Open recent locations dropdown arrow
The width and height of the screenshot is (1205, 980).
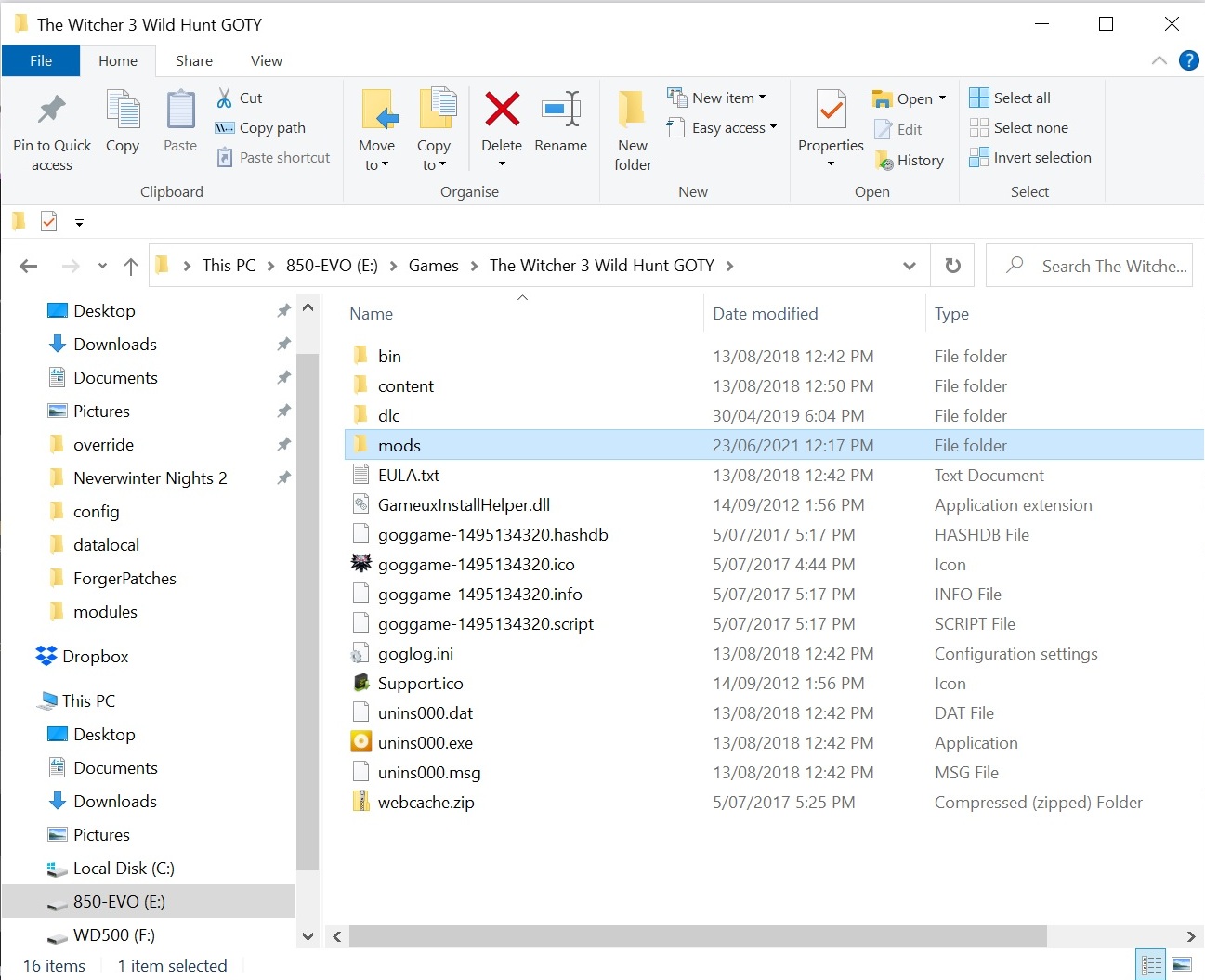102,266
